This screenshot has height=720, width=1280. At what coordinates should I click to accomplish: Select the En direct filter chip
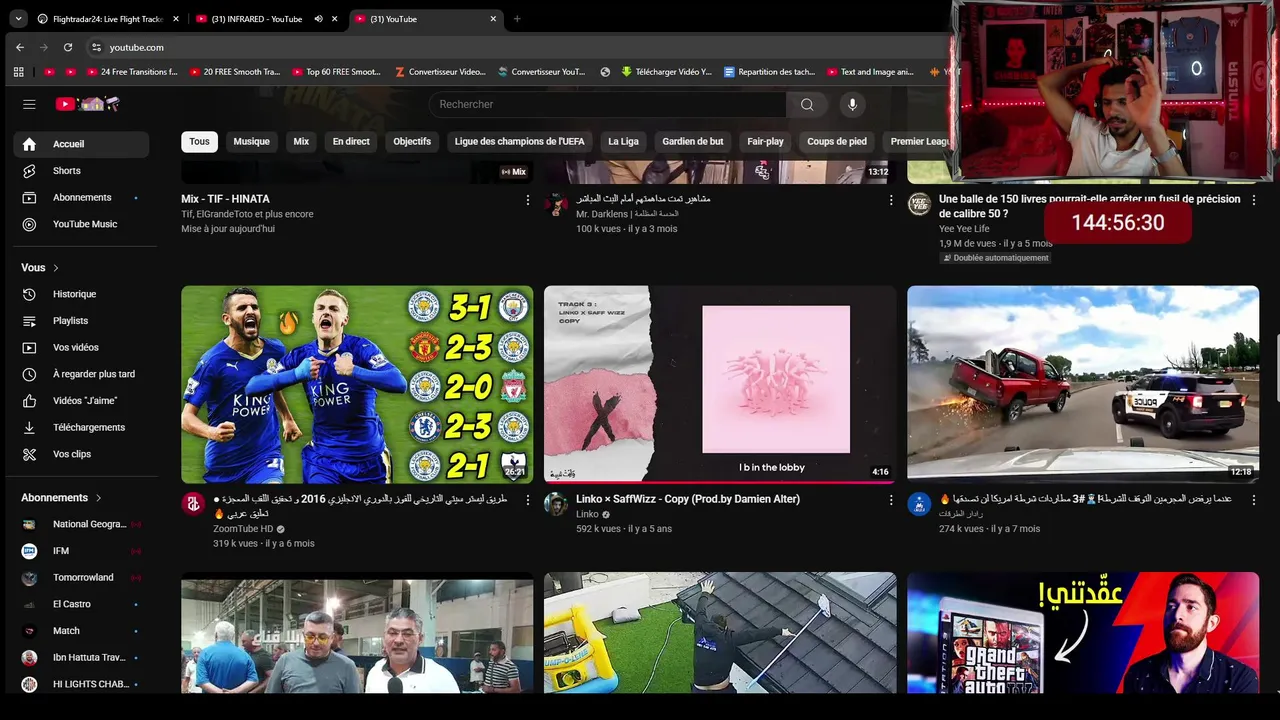(351, 142)
